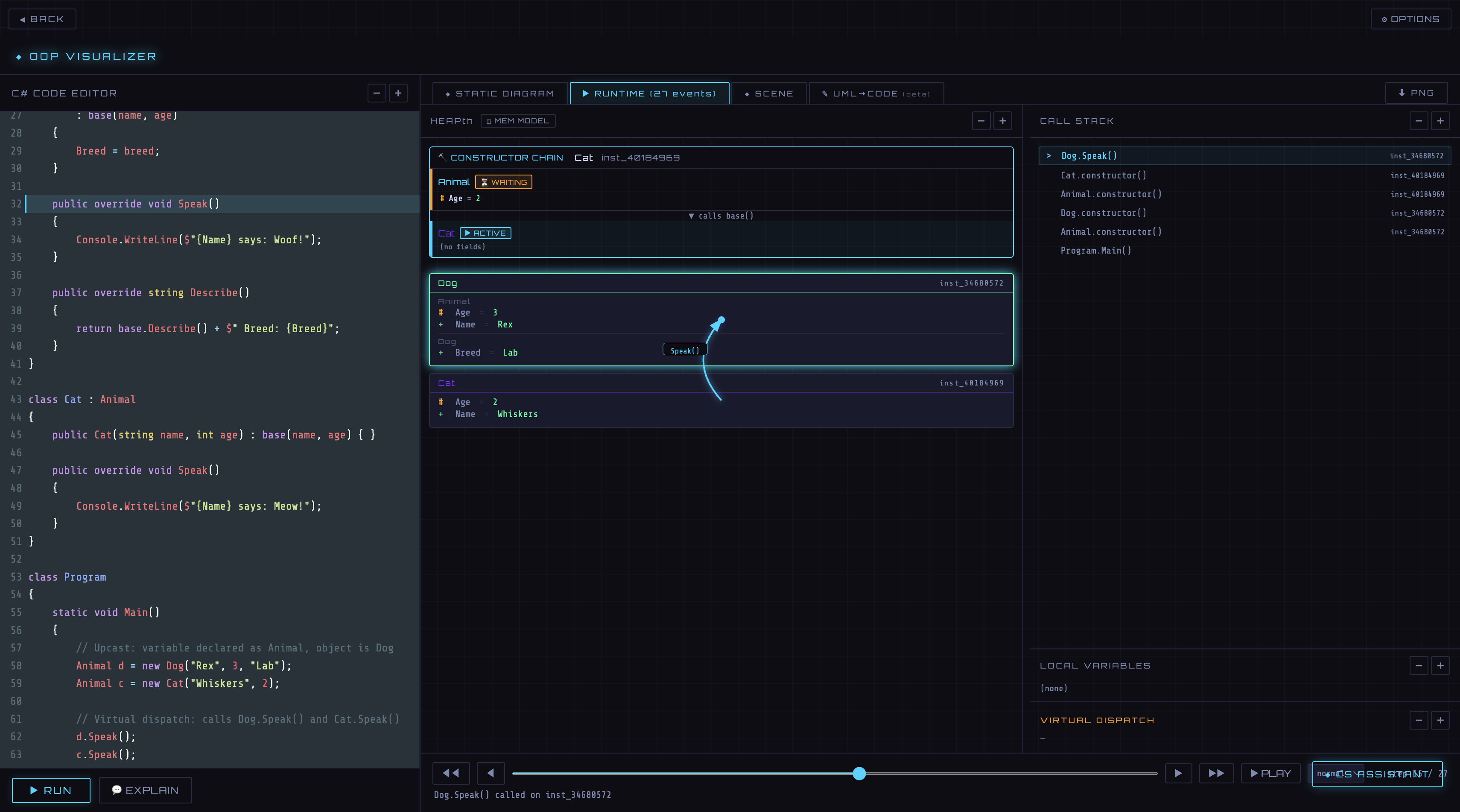Image resolution: width=1460 pixels, height=812 pixels.
Task: Click the event timeline slider handle
Action: (x=858, y=774)
